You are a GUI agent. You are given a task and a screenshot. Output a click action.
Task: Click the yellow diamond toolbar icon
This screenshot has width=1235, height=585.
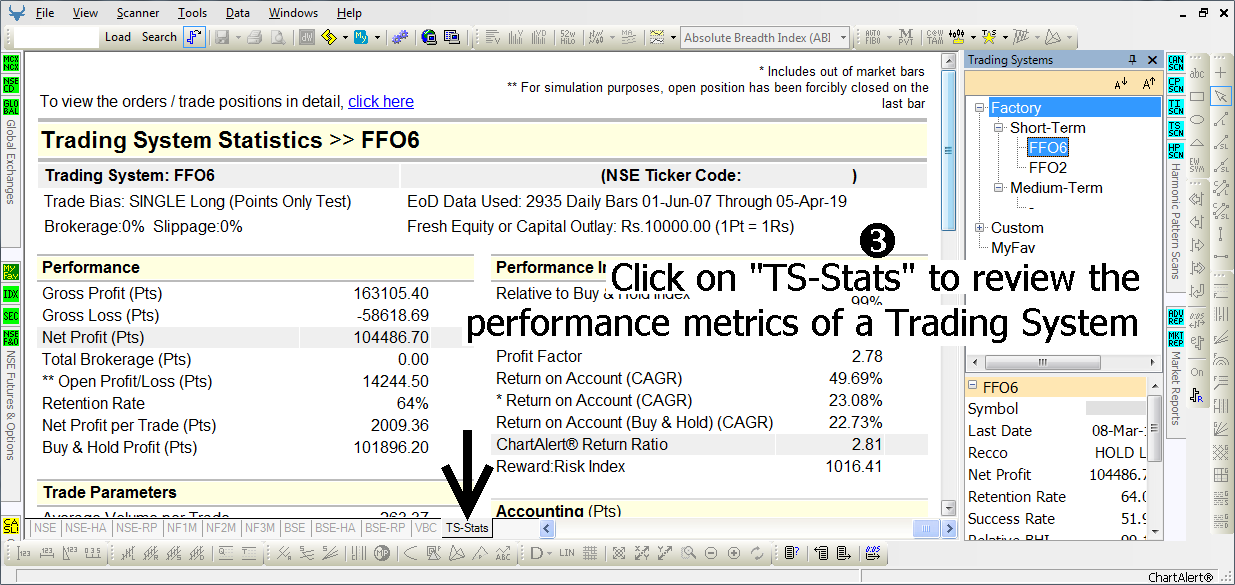(x=328, y=37)
